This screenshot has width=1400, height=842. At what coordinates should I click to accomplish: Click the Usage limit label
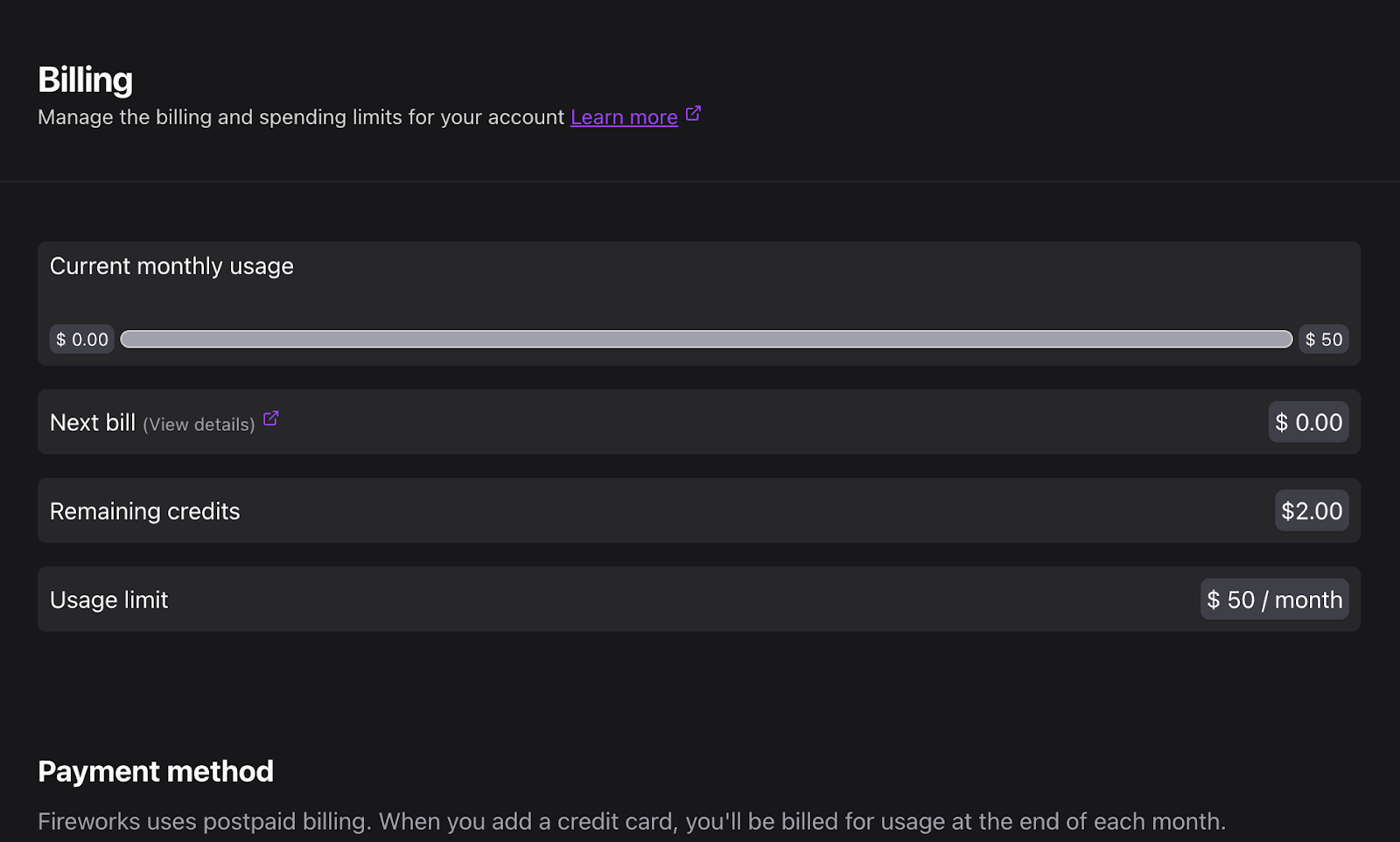[x=108, y=600]
